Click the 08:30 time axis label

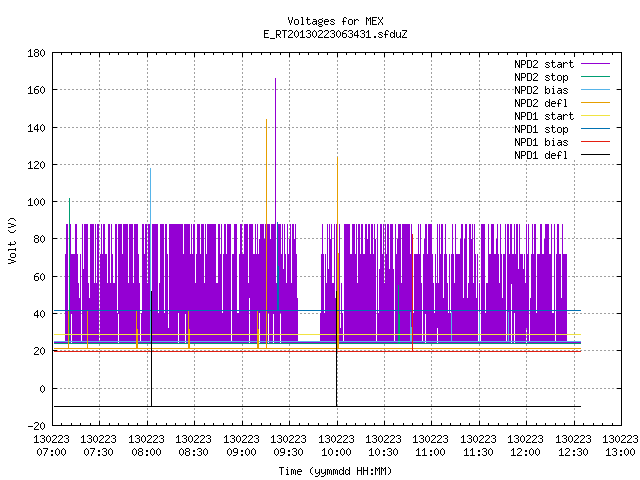[x=193, y=452]
